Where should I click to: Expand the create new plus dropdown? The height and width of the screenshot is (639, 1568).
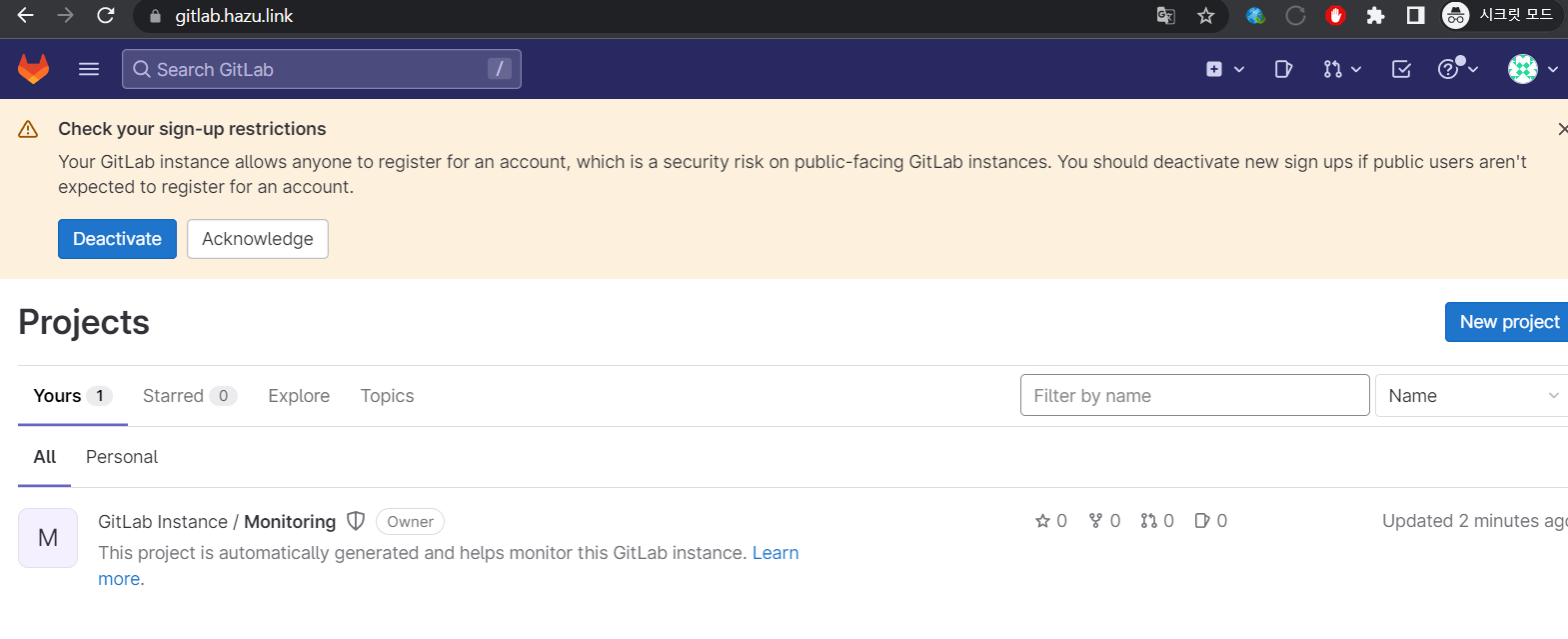pyautogui.click(x=1225, y=69)
